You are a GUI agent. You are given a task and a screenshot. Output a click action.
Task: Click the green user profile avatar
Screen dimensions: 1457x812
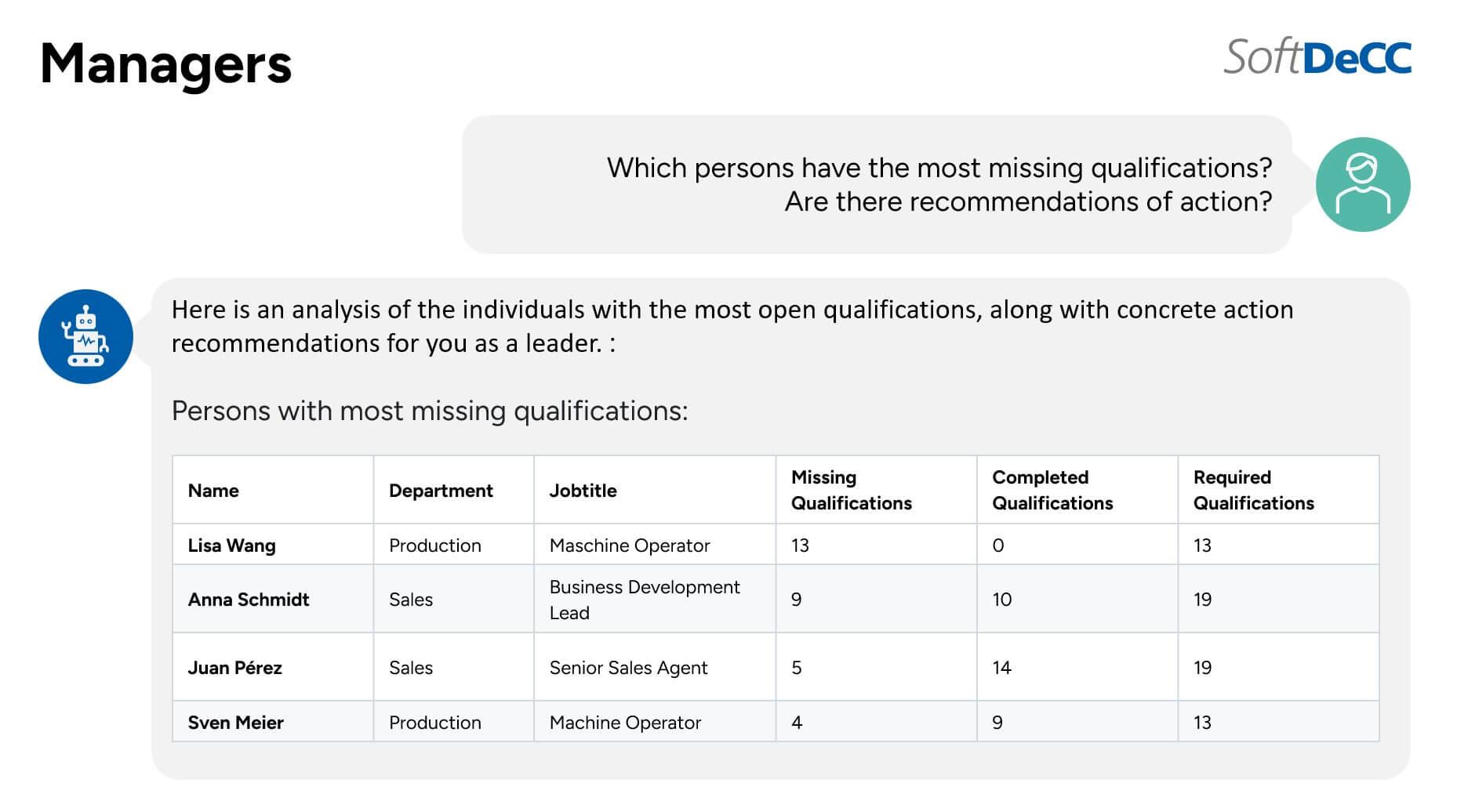1362,184
